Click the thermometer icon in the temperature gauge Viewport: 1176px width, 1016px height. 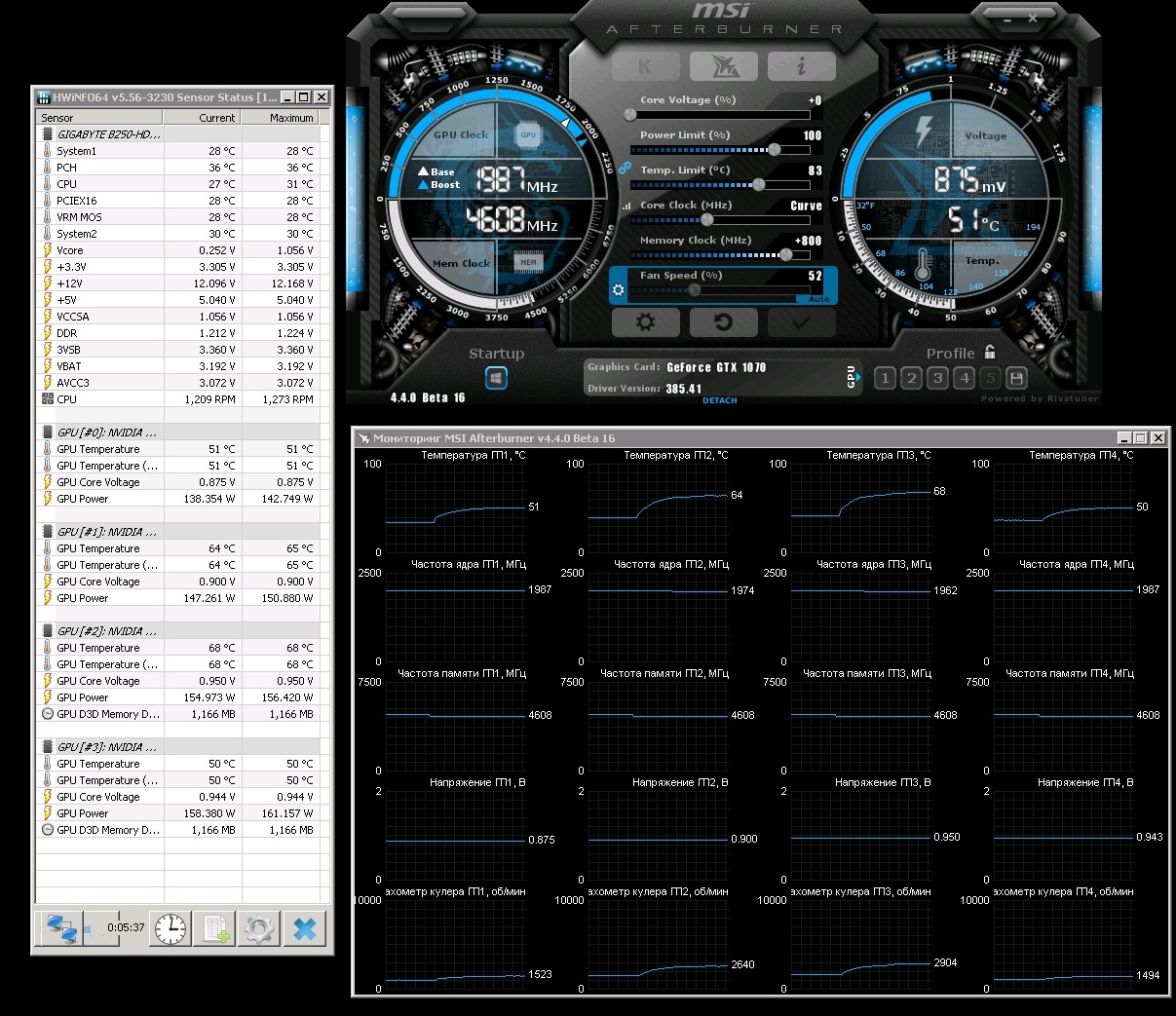924,263
